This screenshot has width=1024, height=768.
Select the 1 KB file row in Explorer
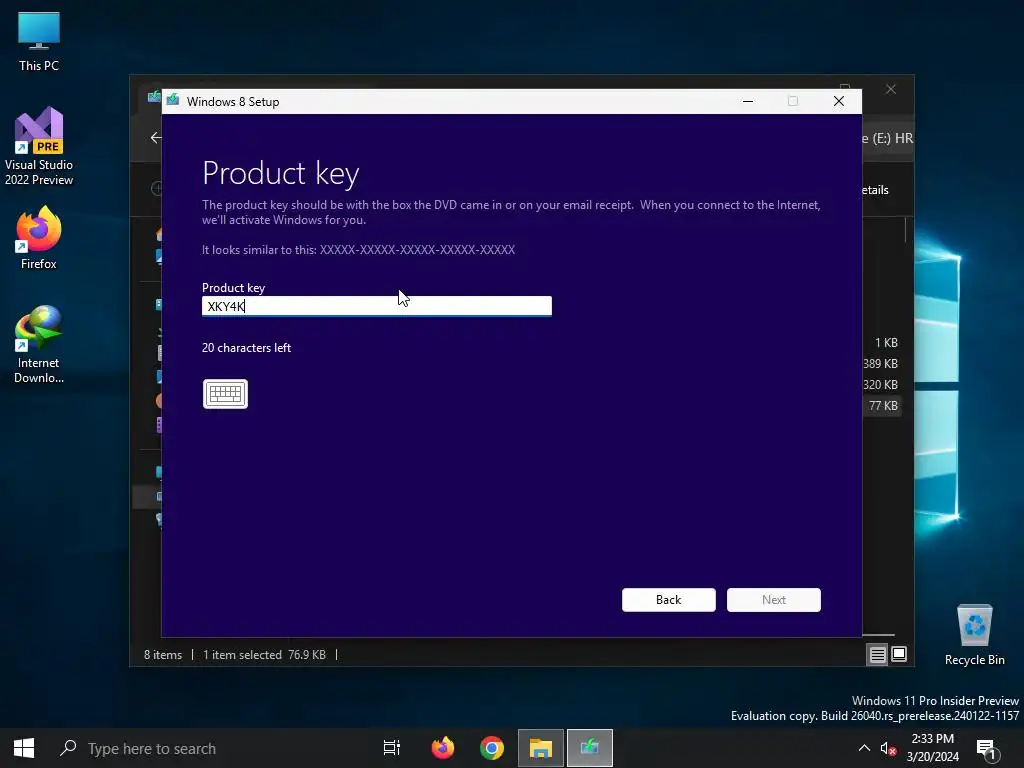(883, 343)
